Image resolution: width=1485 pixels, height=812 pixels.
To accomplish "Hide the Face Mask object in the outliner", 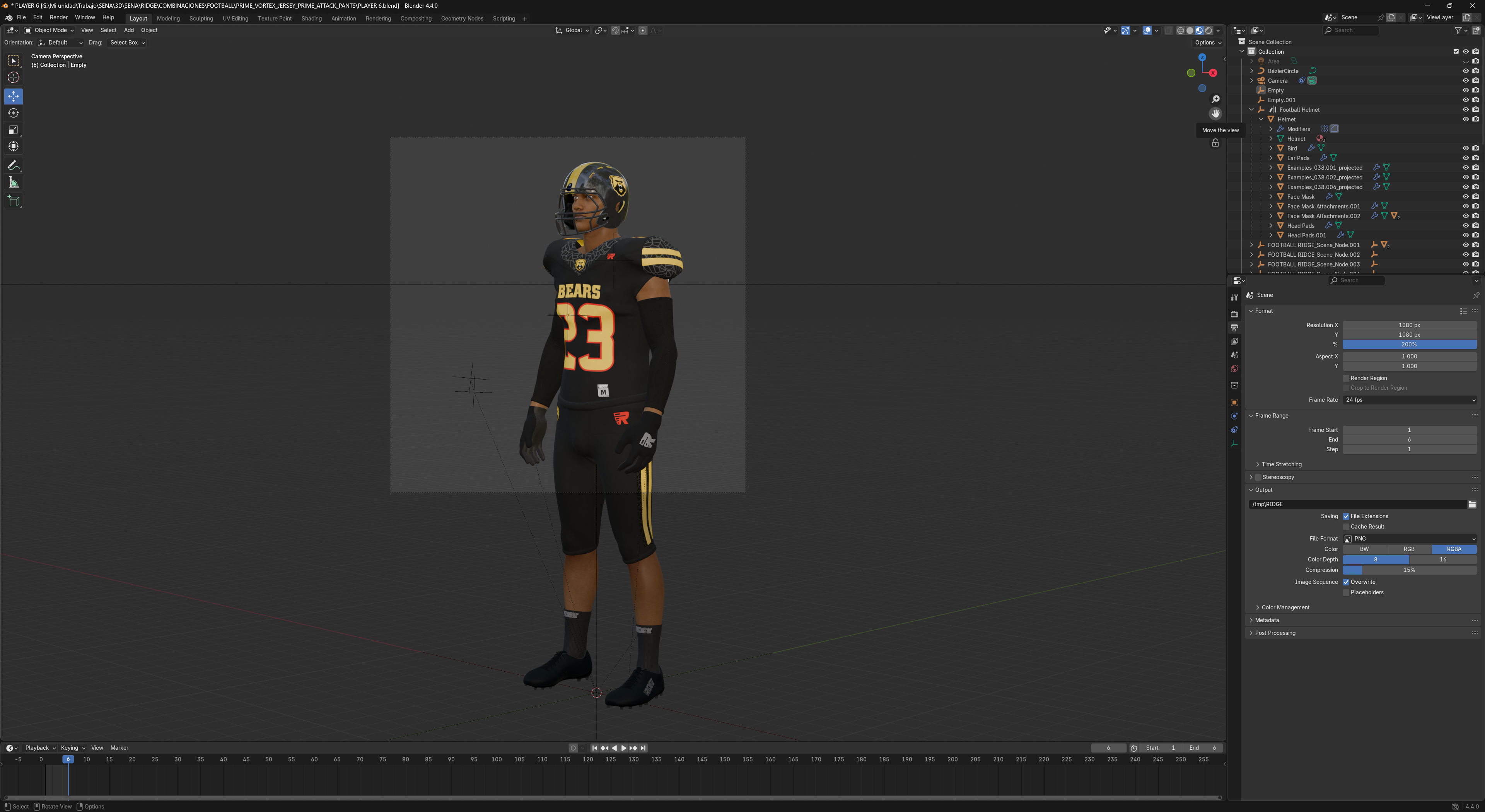I will click(1465, 196).
